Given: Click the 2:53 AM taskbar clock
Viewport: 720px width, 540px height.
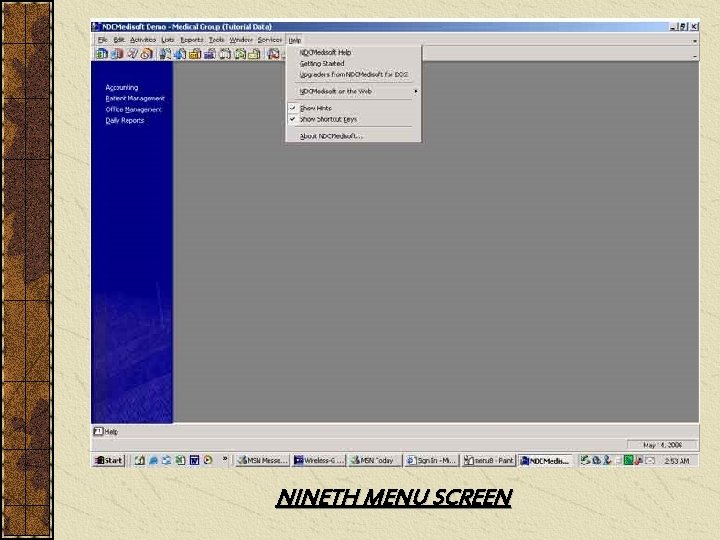Looking at the screenshot, I should [677, 461].
